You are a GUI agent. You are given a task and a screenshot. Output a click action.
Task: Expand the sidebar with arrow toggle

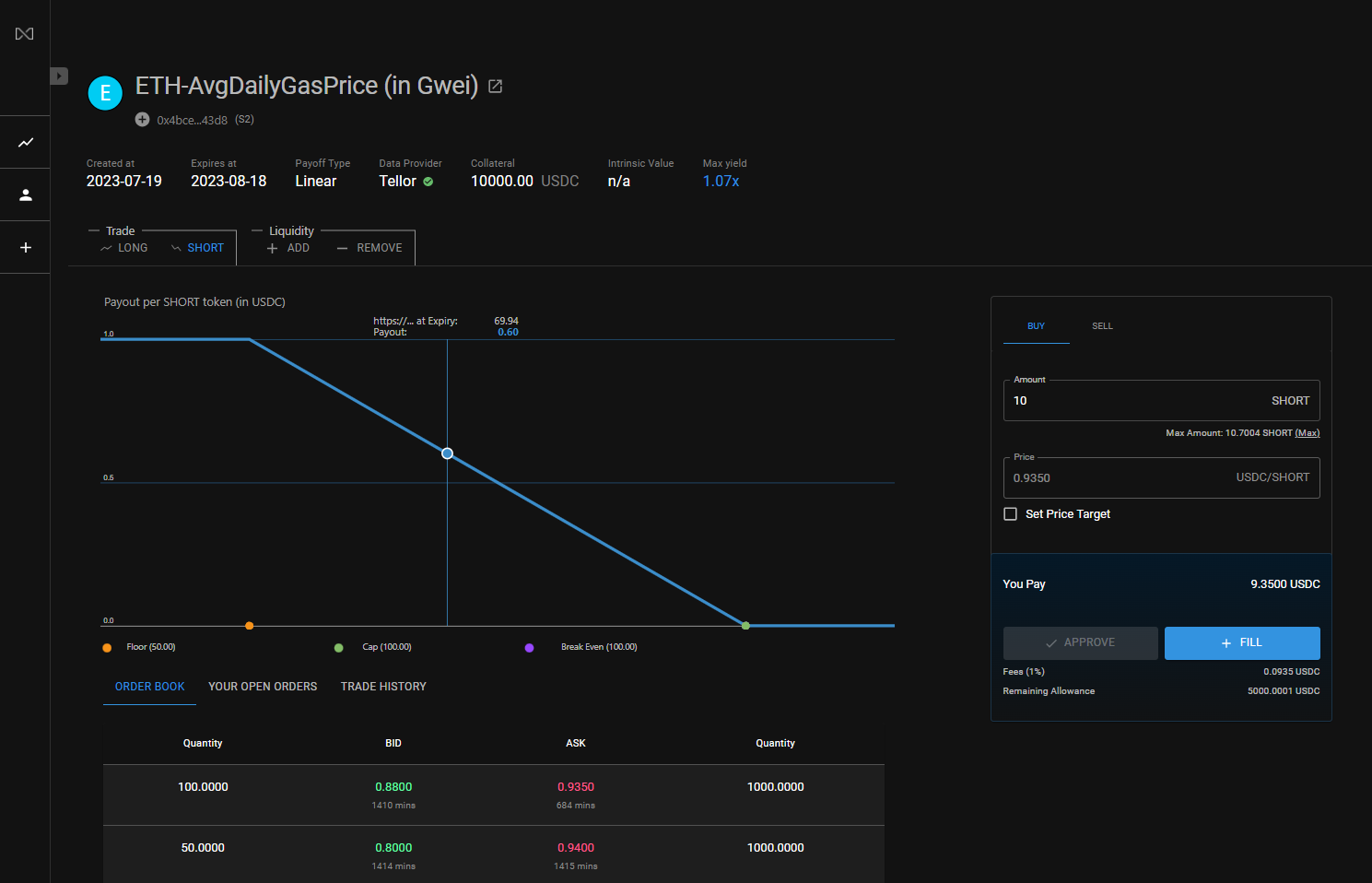[x=59, y=76]
